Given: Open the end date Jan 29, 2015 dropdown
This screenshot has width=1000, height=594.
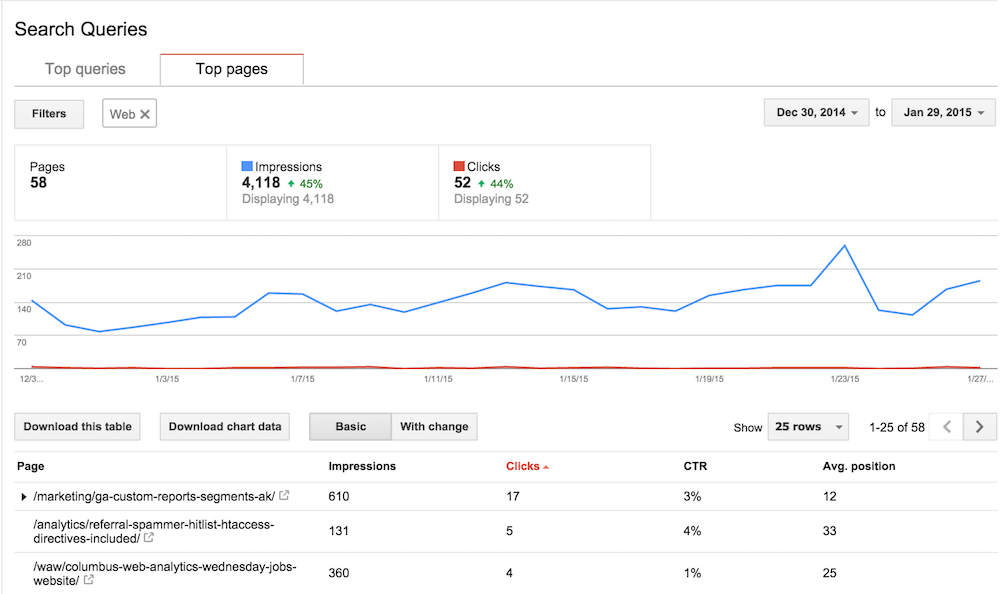Looking at the screenshot, I should coord(943,113).
